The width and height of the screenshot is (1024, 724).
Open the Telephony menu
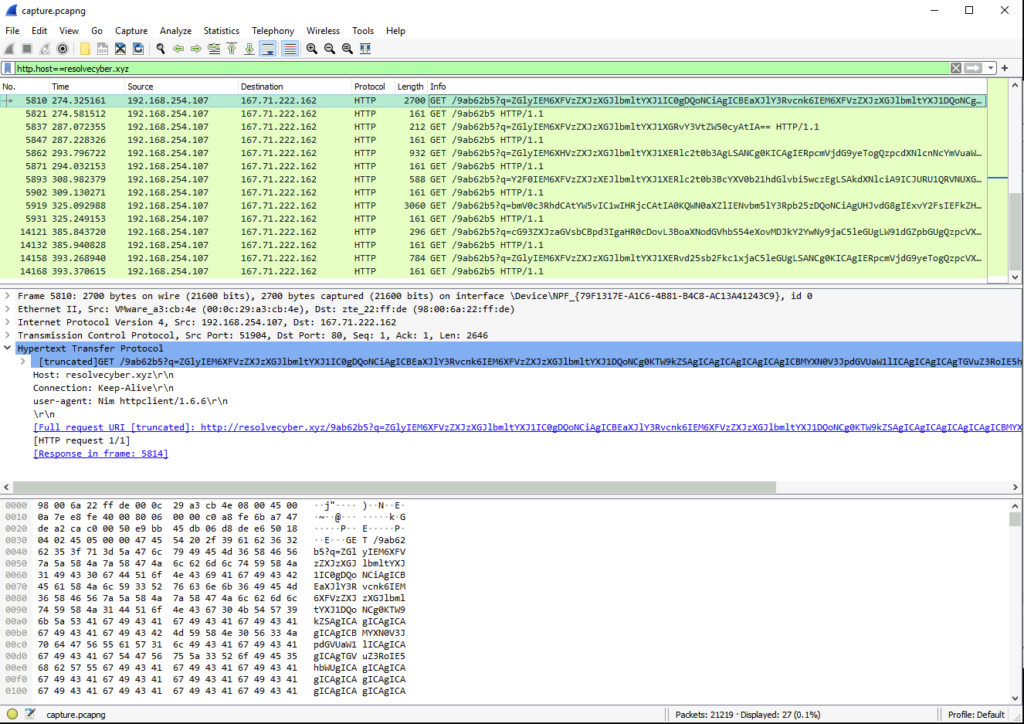pyautogui.click(x=273, y=31)
